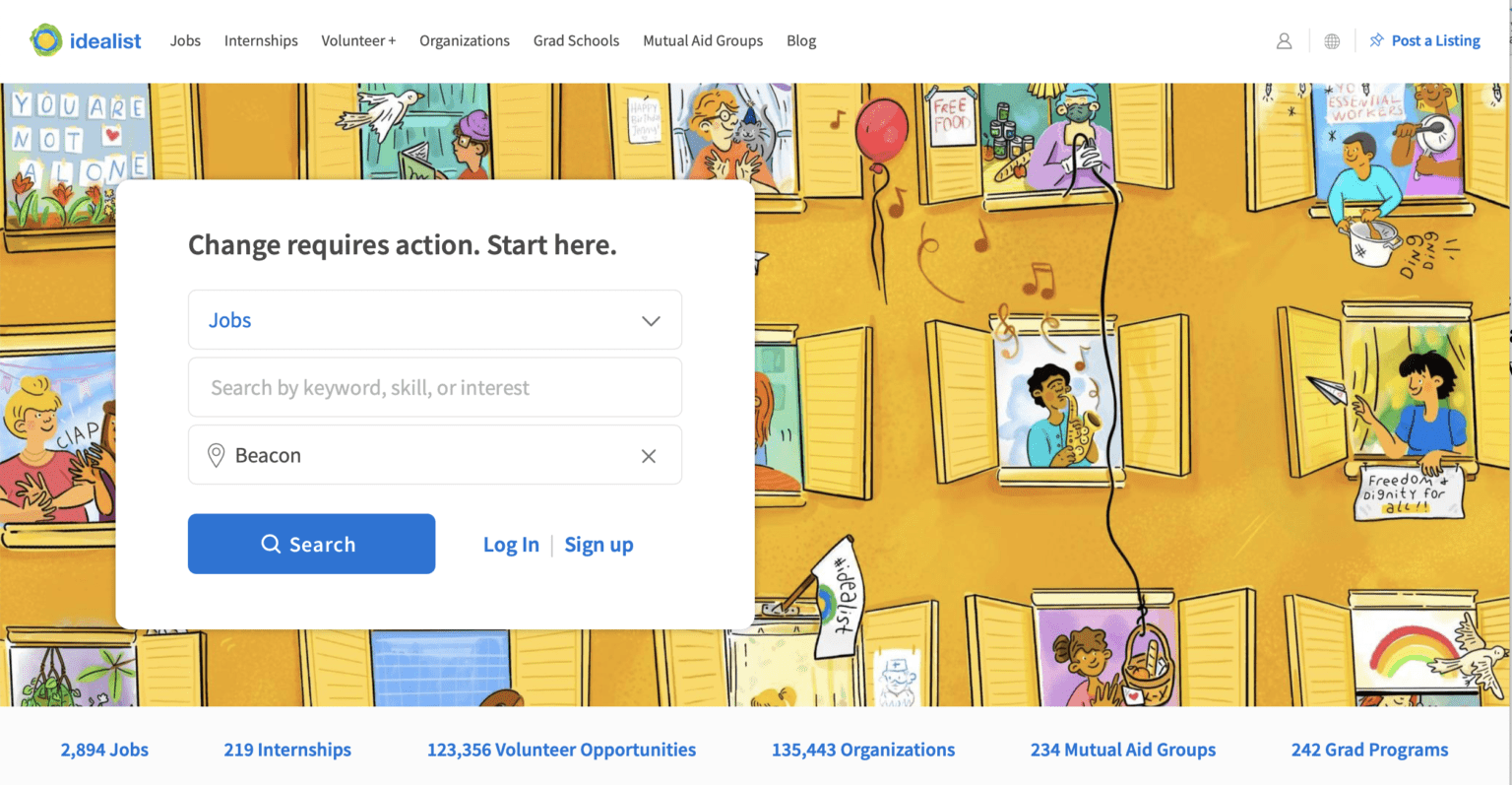Click the keyword, skill, or interest search field

[x=433, y=387]
